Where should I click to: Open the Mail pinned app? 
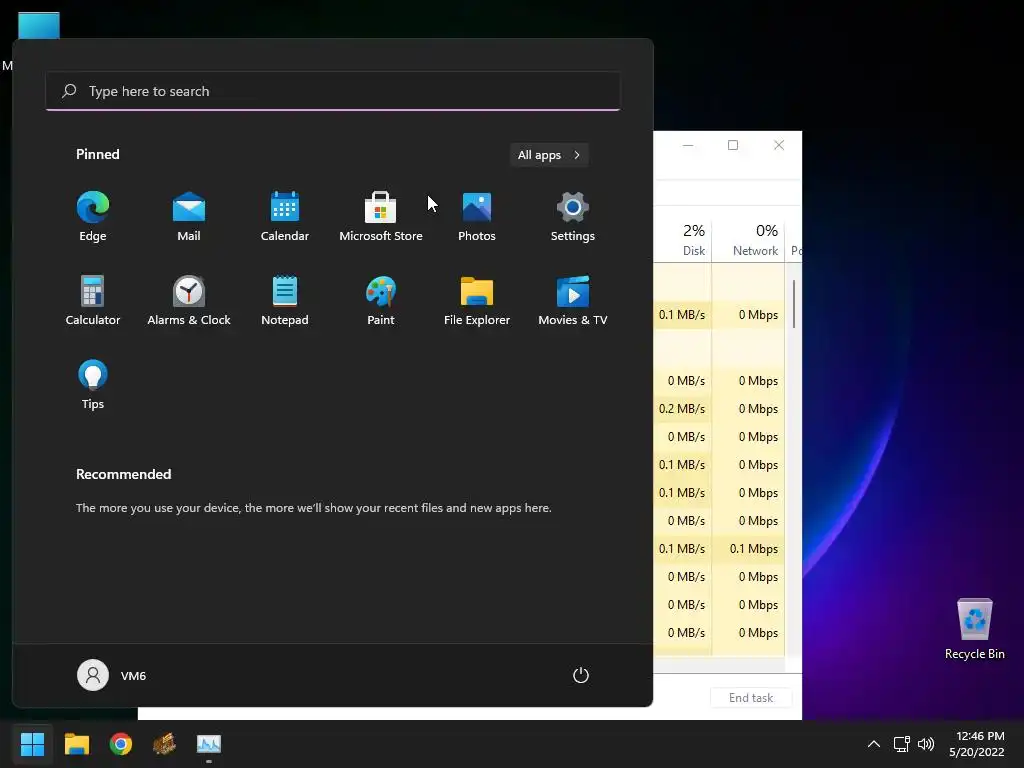click(189, 217)
